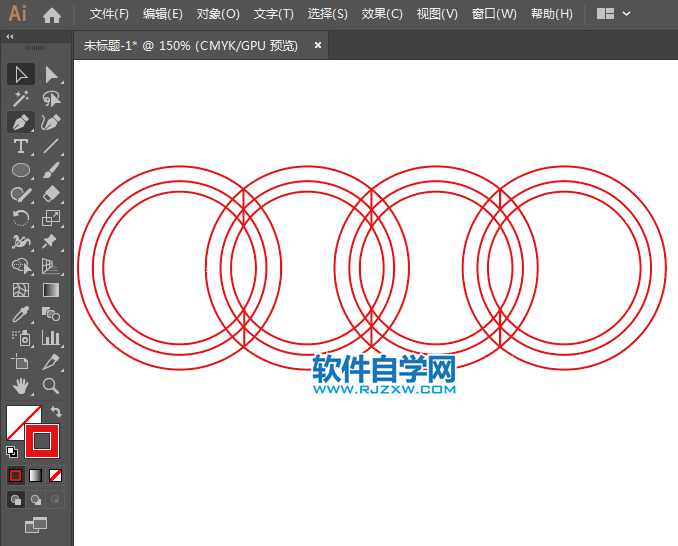Enable Draw Normal mode
Screen dimensions: 678x546
tap(16, 500)
